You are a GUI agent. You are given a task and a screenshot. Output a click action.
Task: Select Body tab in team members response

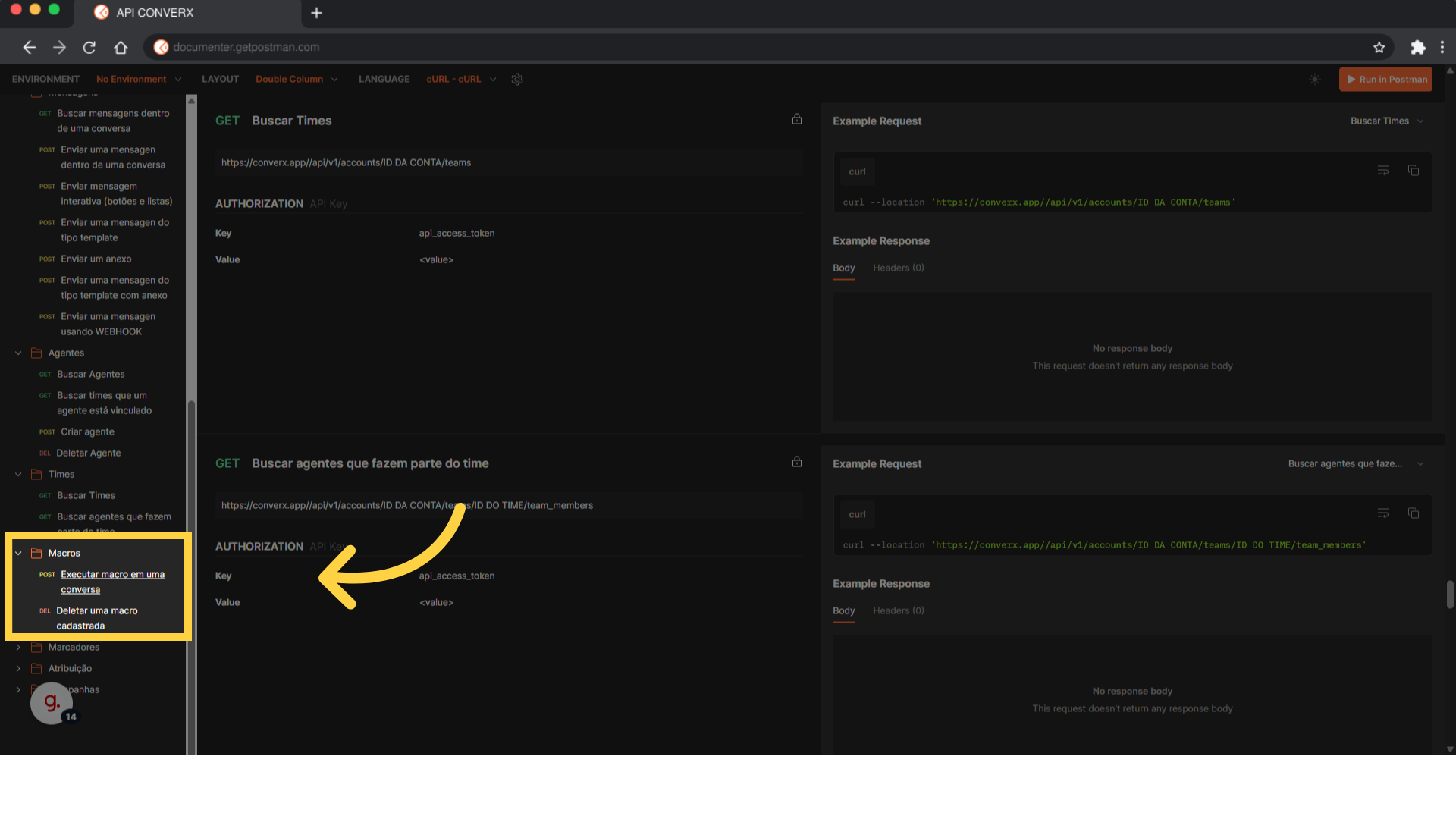coord(843,610)
